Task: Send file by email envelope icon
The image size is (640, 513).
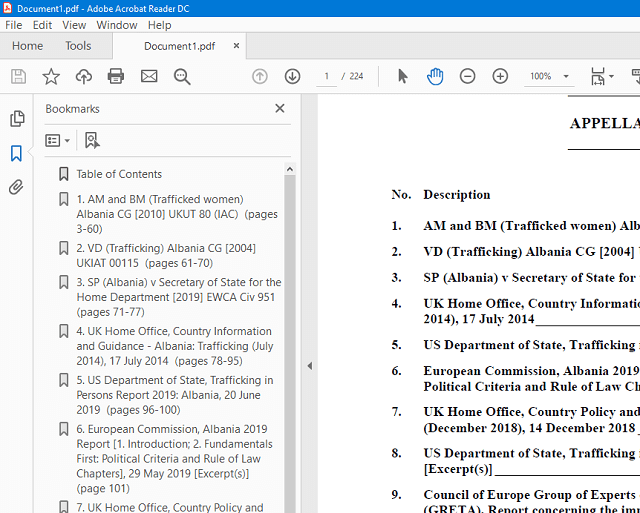Action: 149,76
